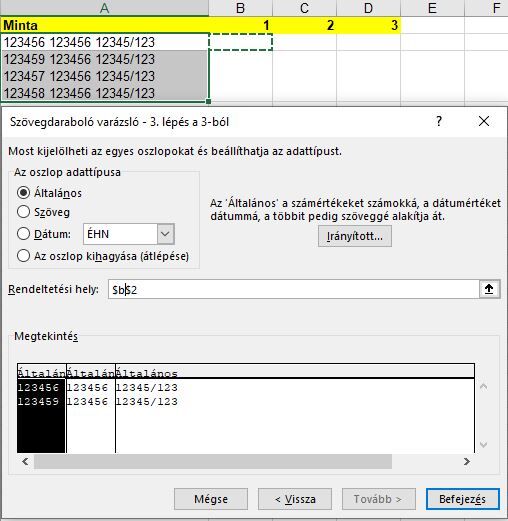Select column A header in the worksheet
The image size is (508, 521).
[x=104, y=8]
